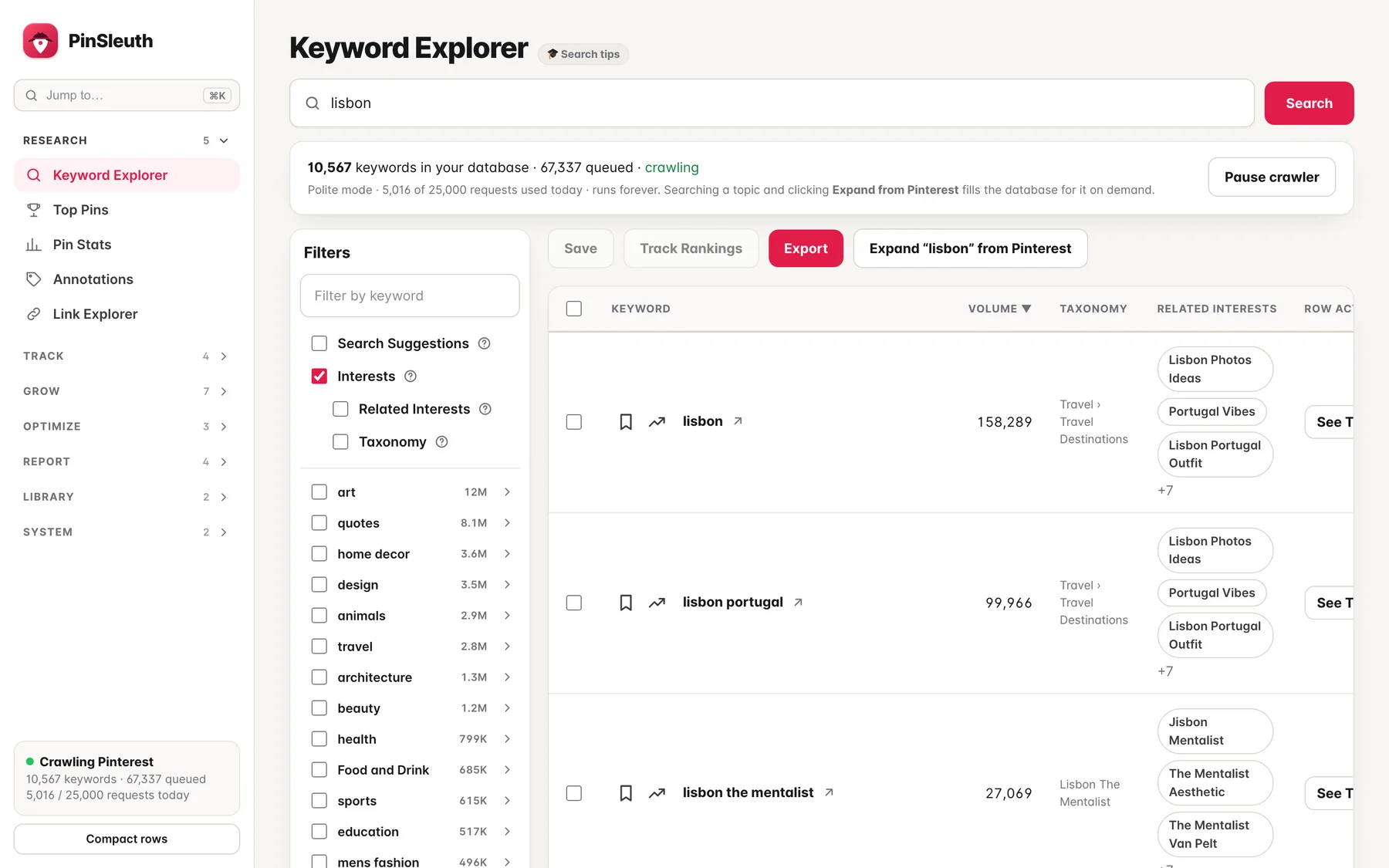This screenshot has height=868, width=1389.
Task: Open help icon next to Search Suggestions
Action: [484, 343]
